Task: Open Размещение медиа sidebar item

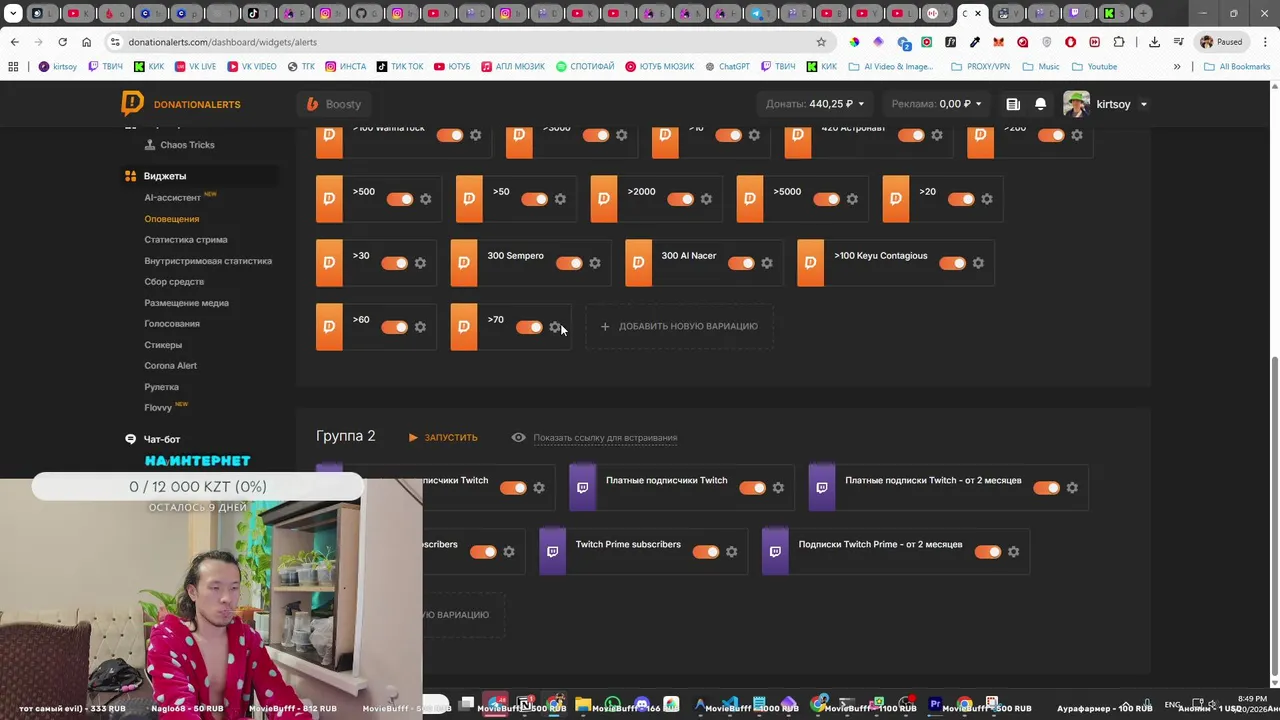Action: tap(186, 303)
